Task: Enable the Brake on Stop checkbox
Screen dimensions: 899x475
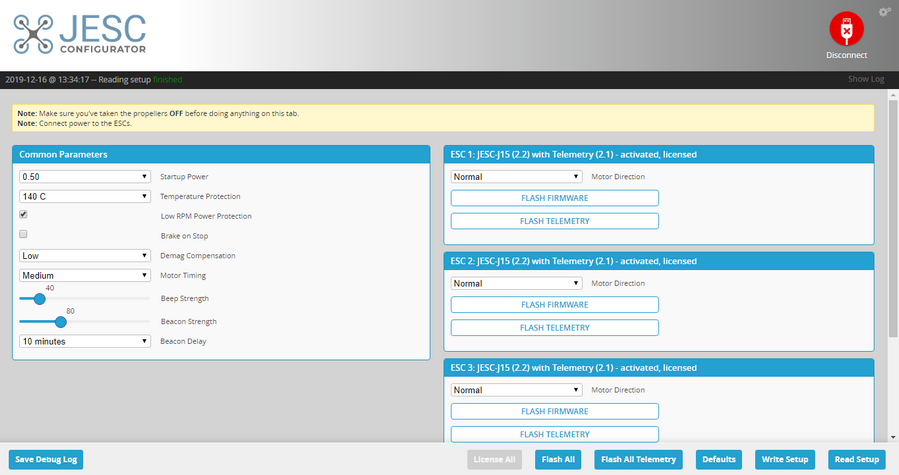Action: click(24, 234)
